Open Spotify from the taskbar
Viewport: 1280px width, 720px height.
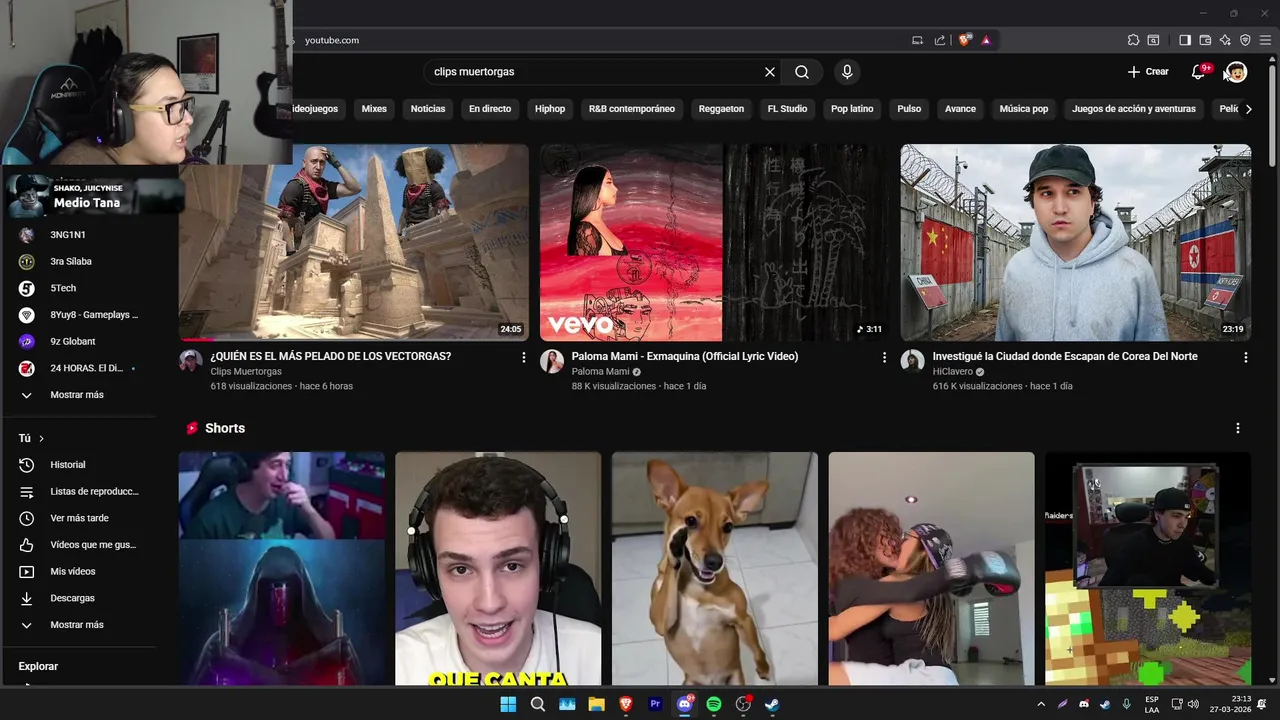point(714,704)
